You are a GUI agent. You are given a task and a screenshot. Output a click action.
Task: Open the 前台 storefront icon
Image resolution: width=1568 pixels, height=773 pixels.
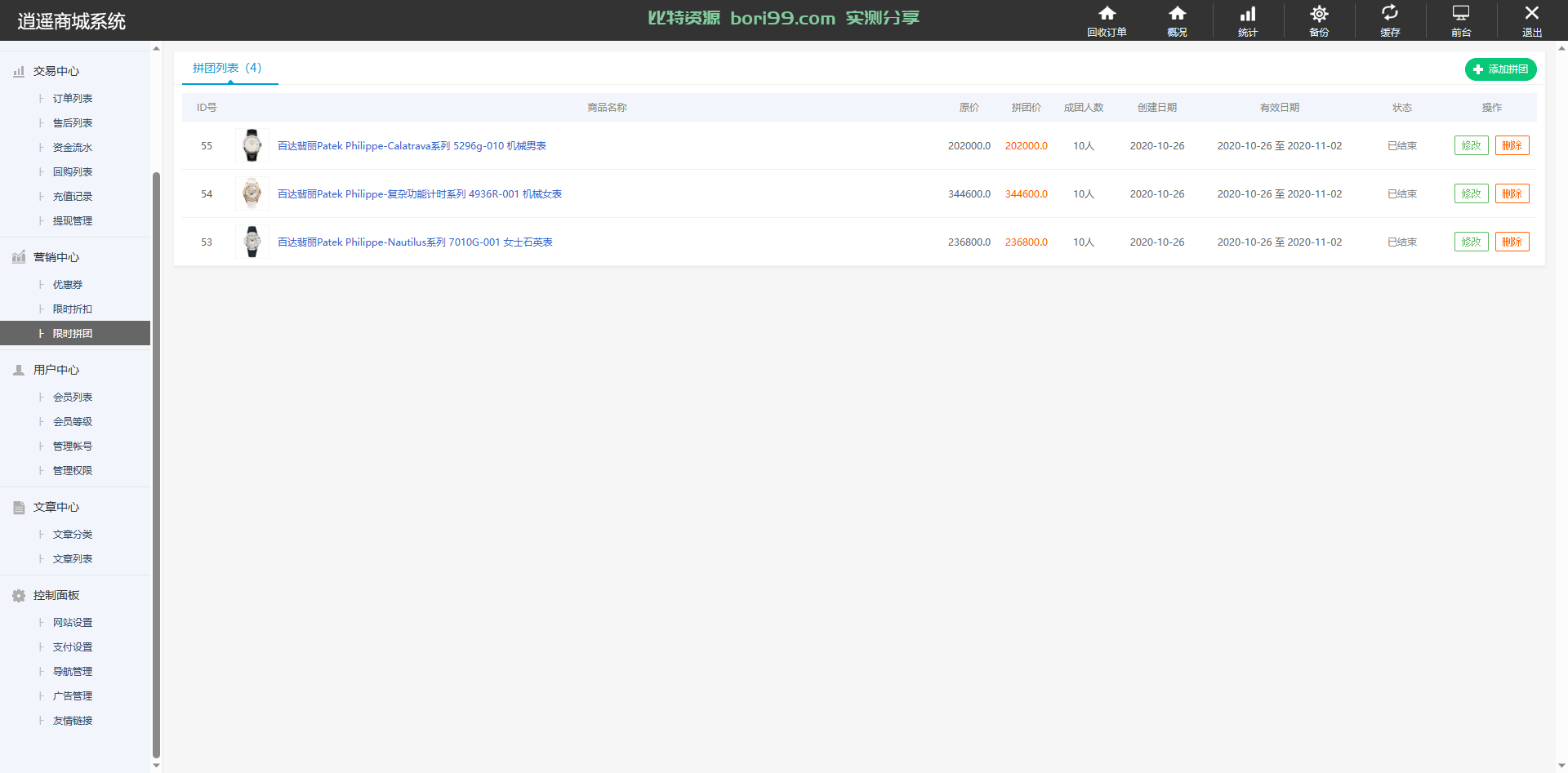1461,20
